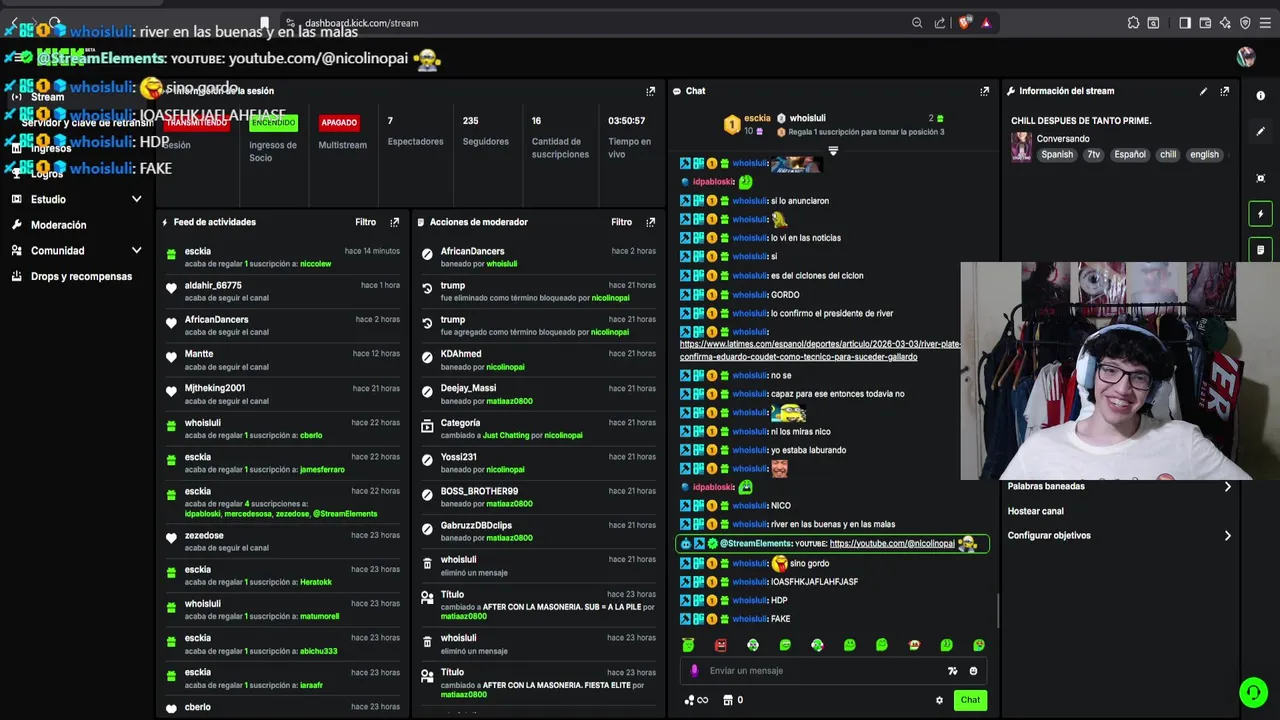Open Brave Wallet icon

pos(1205,23)
